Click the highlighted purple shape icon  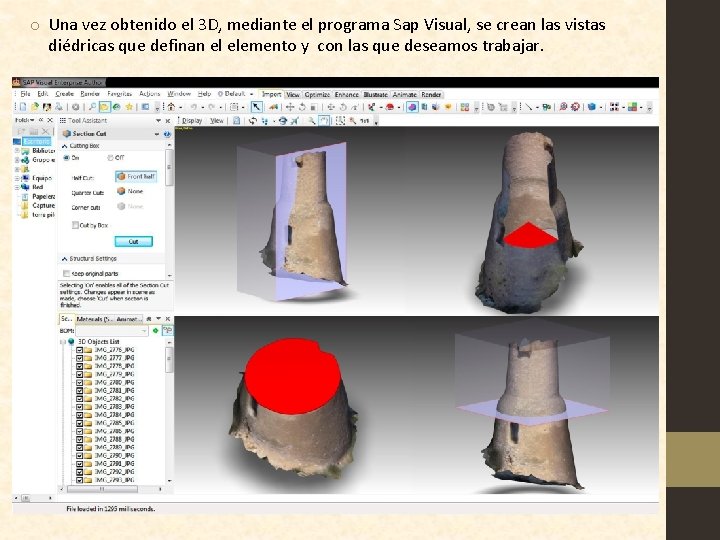click(412, 107)
